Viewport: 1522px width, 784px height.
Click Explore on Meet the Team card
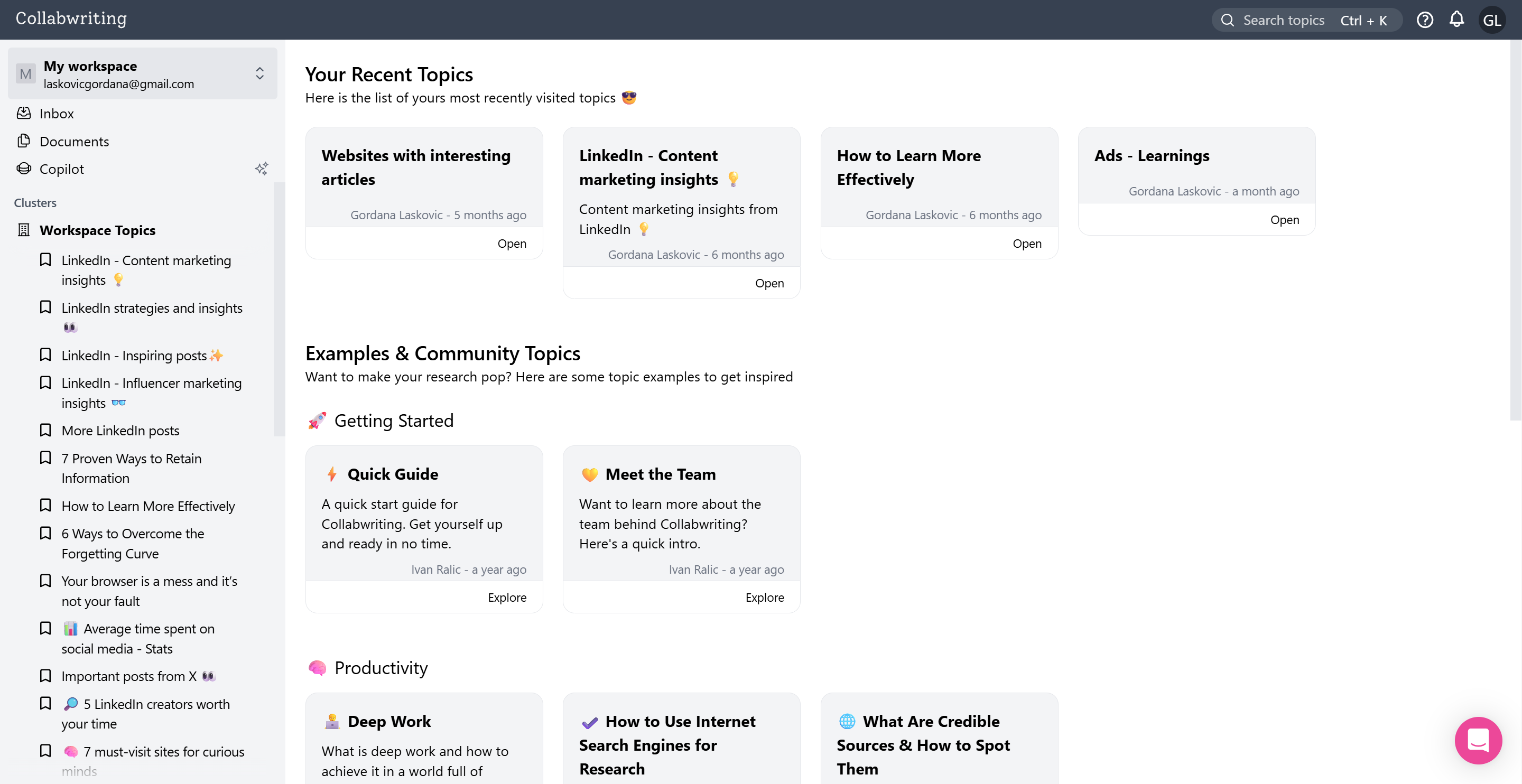pyautogui.click(x=765, y=598)
